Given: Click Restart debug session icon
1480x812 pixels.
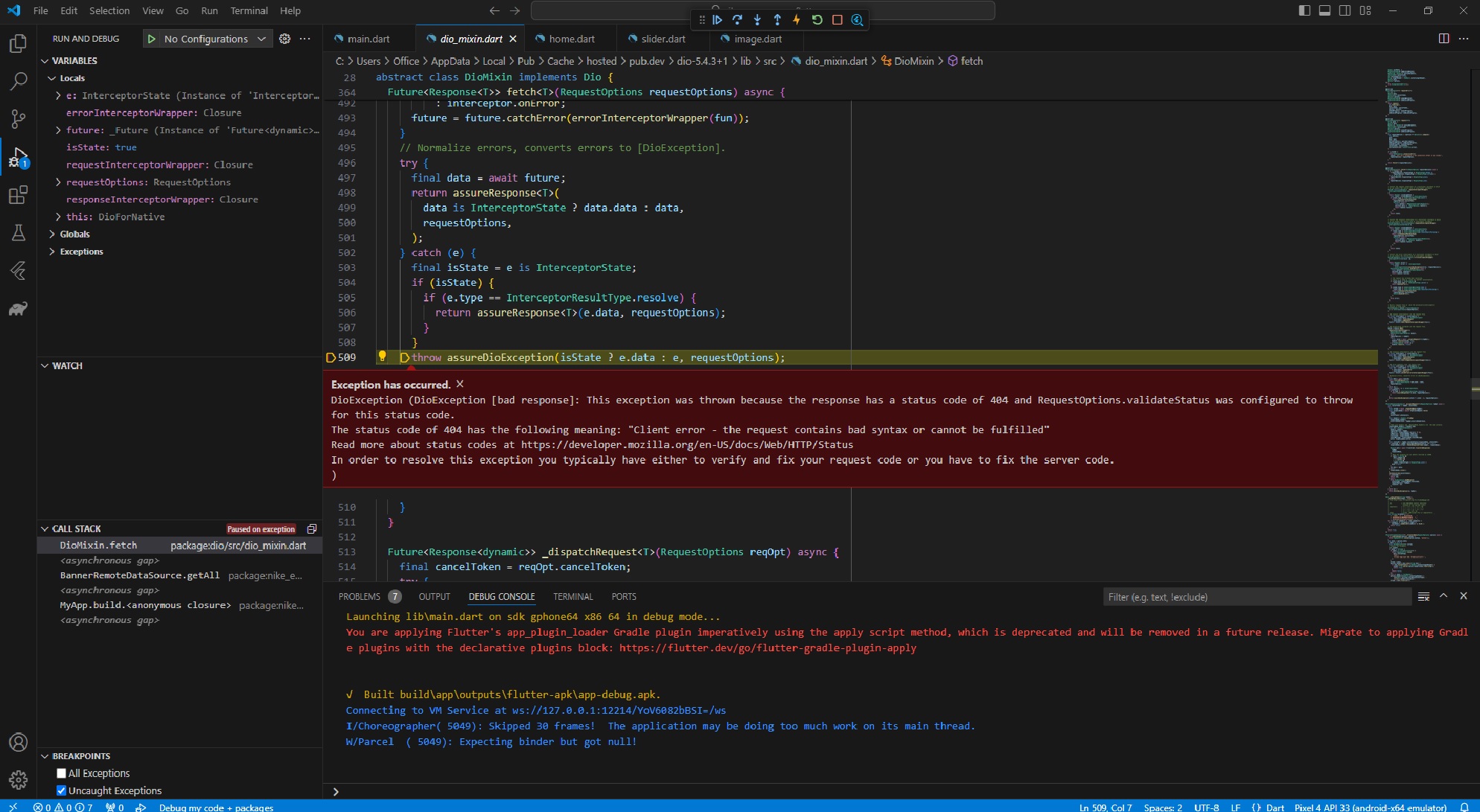Looking at the screenshot, I should click(x=817, y=20).
